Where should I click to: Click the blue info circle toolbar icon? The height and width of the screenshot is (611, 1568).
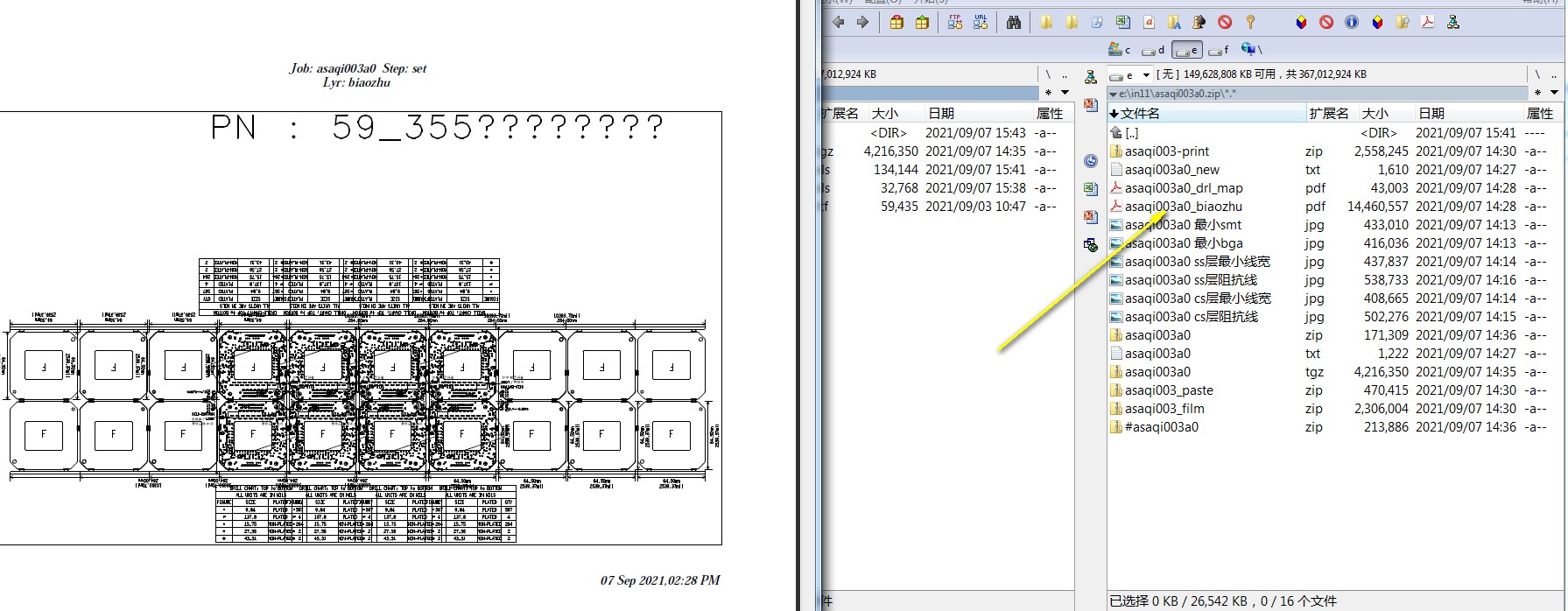[1352, 23]
